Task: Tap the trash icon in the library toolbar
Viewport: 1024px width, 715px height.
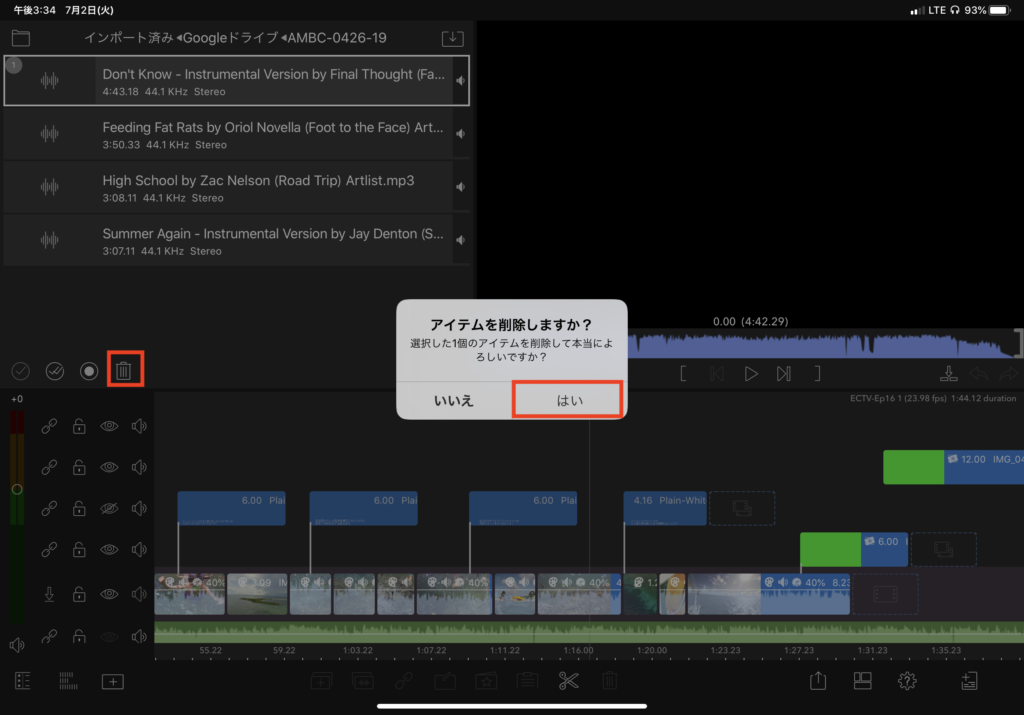Action: click(x=124, y=370)
